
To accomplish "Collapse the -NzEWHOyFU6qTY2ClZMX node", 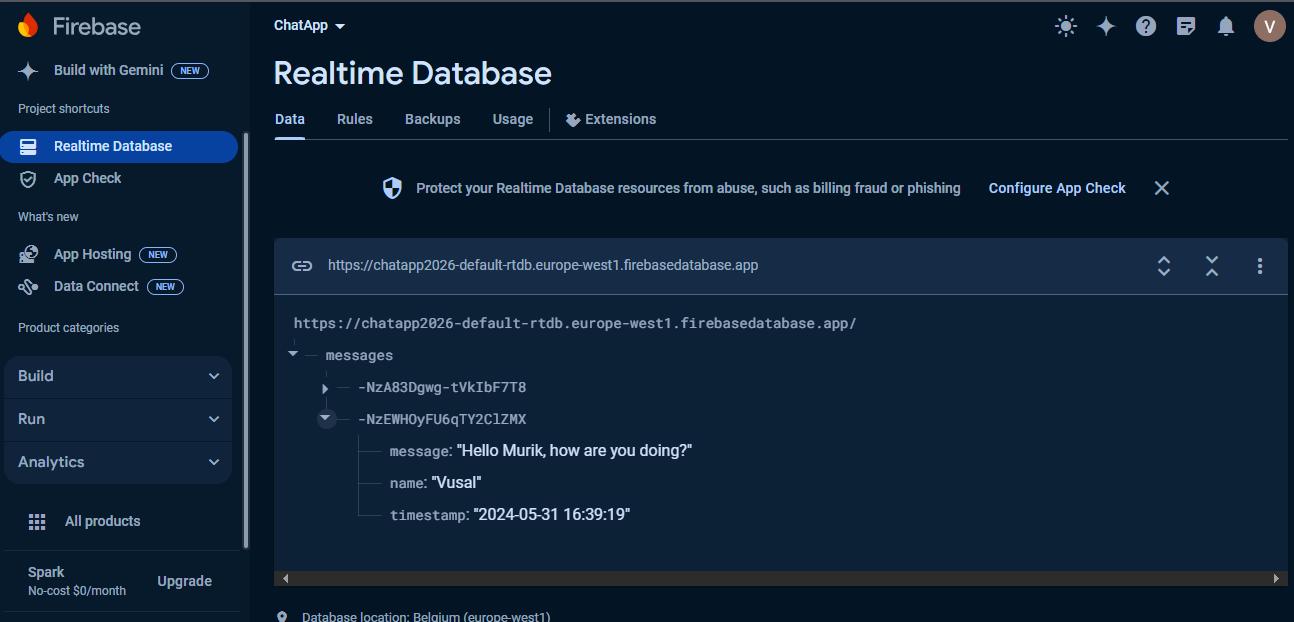I will [x=326, y=419].
